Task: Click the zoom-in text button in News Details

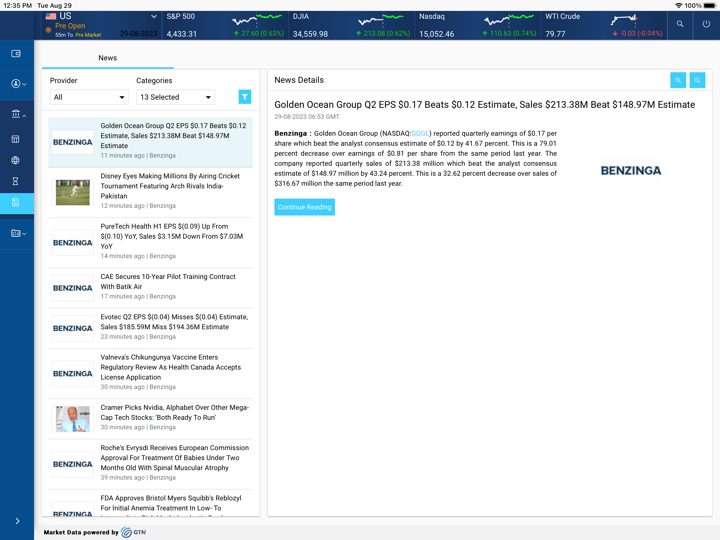Action: tap(678, 80)
